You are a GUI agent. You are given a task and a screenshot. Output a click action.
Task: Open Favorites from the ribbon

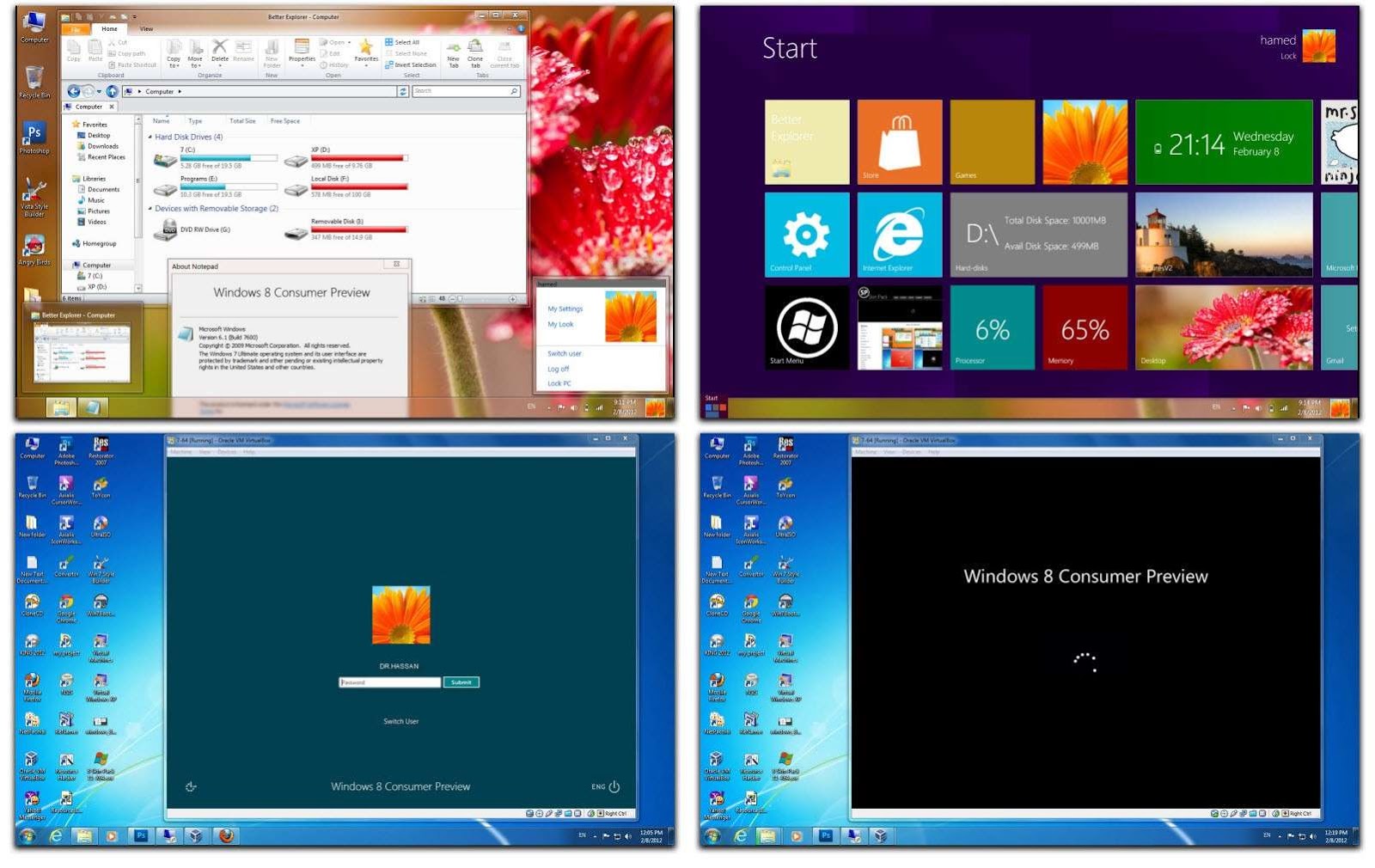pyautogui.click(x=366, y=50)
